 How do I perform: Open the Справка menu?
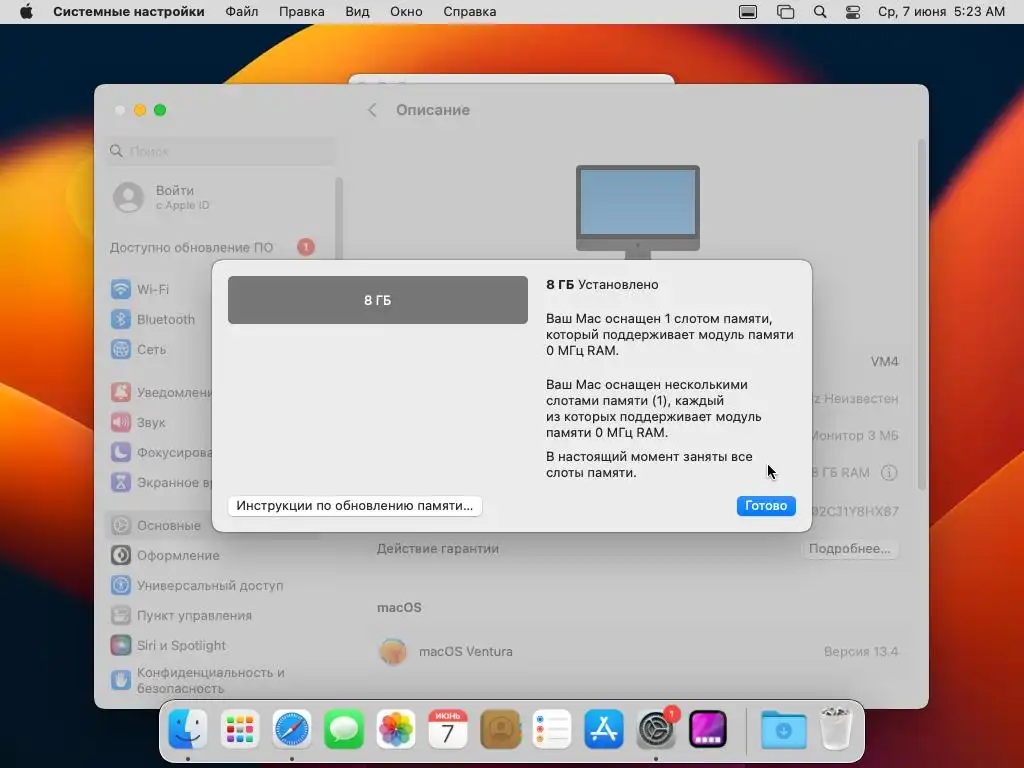tap(470, 12)
